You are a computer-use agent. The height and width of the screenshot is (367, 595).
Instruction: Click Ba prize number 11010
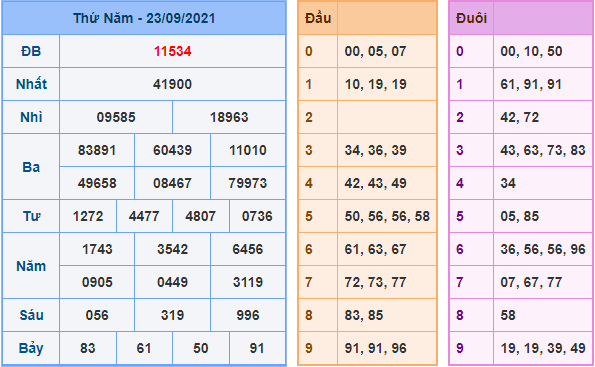248,150
